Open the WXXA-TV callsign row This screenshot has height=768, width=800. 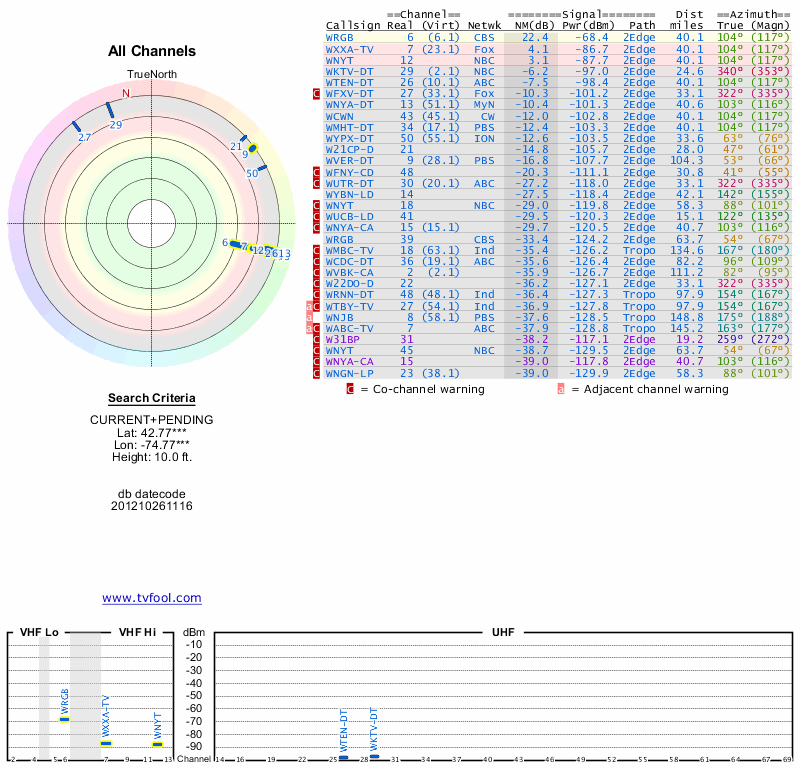point(350,48)
